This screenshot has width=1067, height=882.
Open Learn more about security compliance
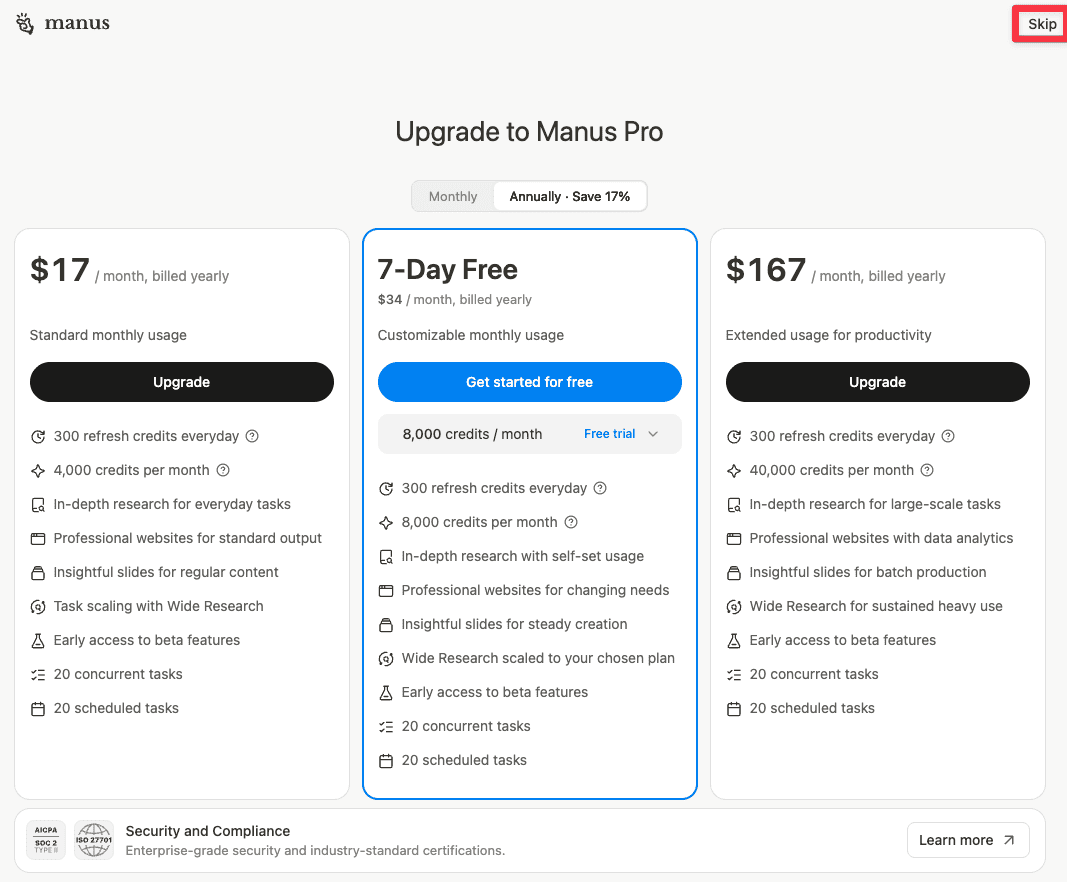point(968,840)
